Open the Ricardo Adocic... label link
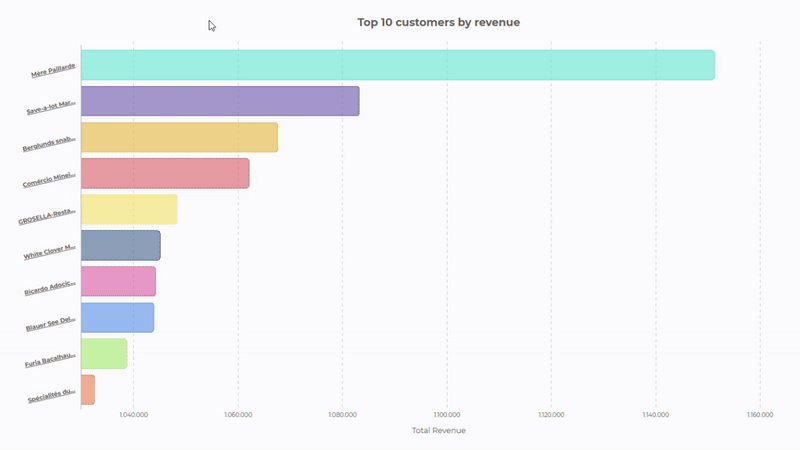This screenshot has width=800, height=450. click(x=48, y=288)
